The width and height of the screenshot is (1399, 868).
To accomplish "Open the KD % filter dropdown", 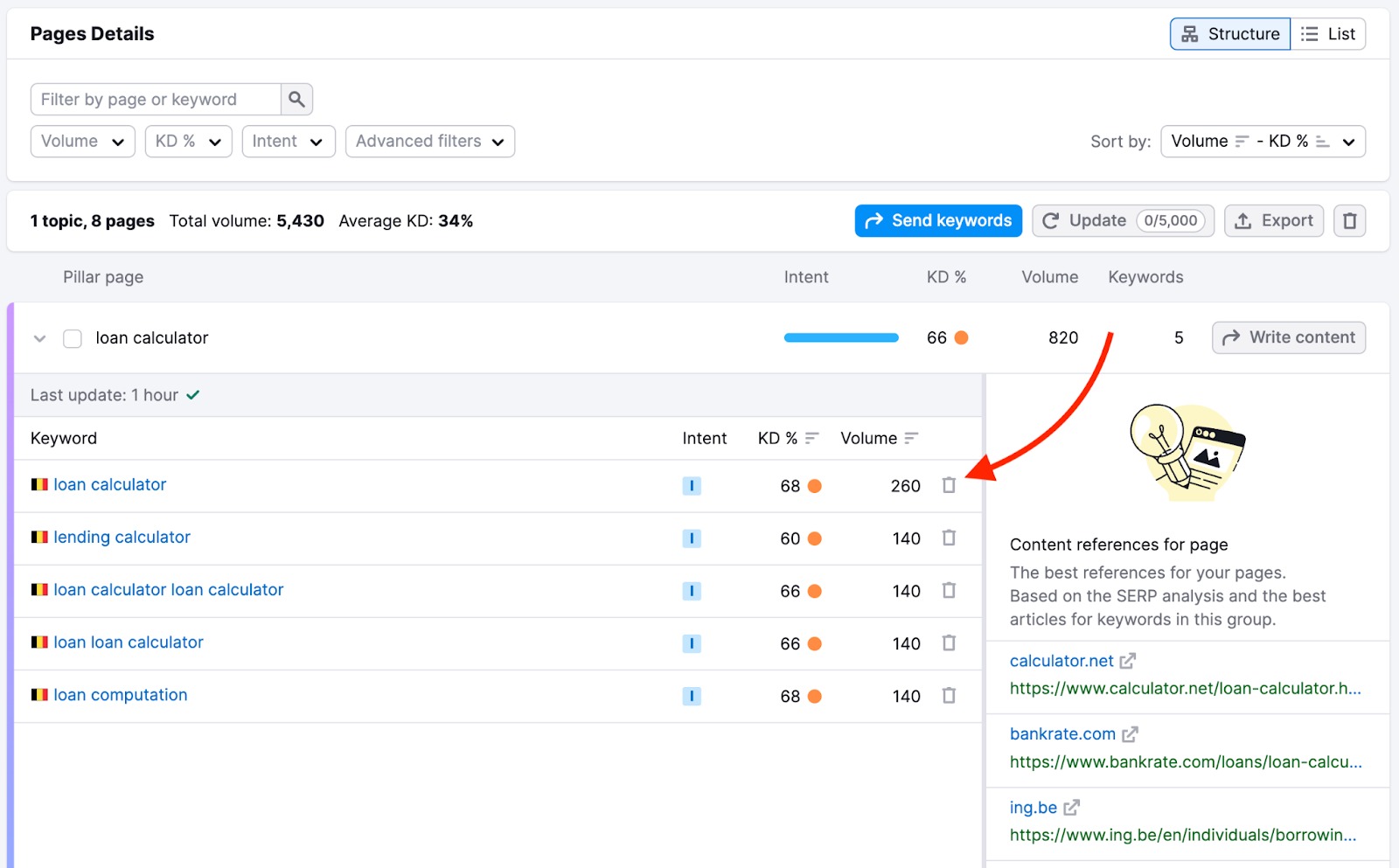I will pos(188,142).
